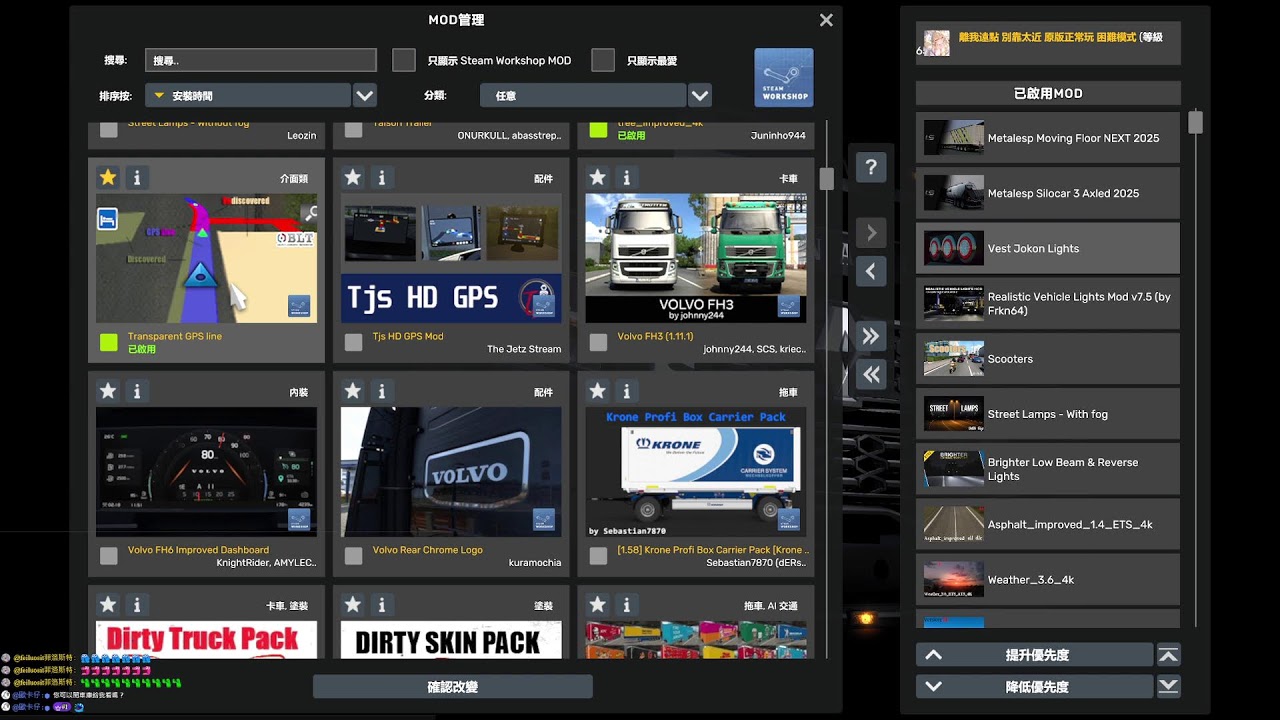
Task: Click the category 任意 field
Action: 583,95
